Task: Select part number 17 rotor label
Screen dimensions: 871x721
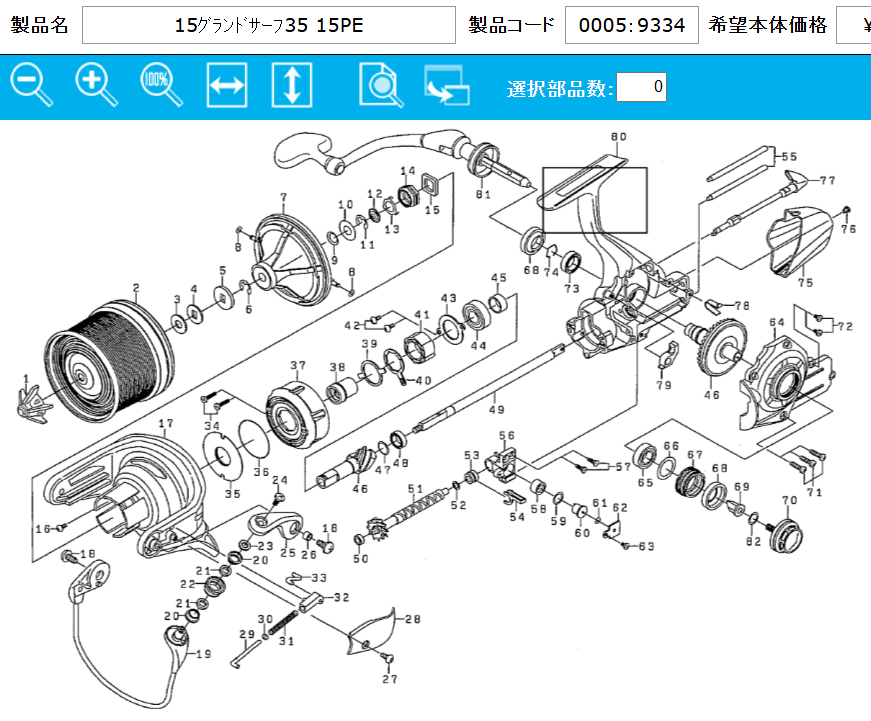Action: 166,424
